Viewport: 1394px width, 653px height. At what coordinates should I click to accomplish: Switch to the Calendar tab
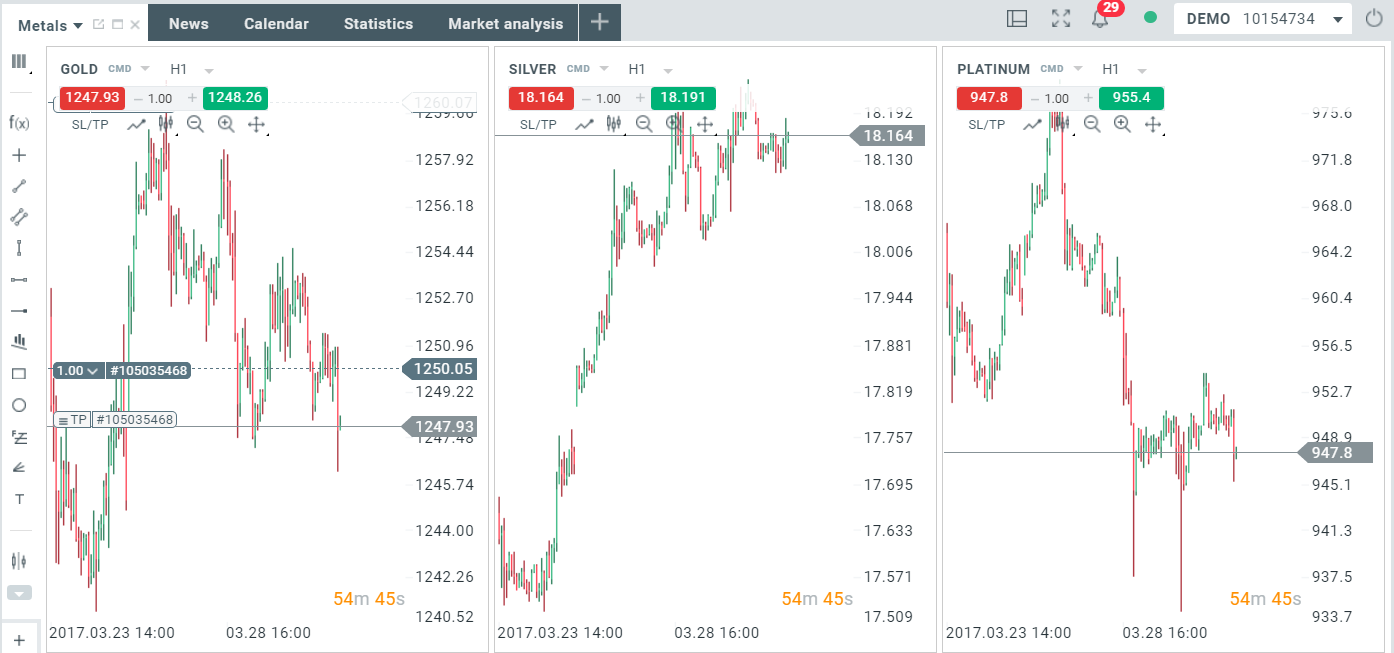tap(276, 23)
